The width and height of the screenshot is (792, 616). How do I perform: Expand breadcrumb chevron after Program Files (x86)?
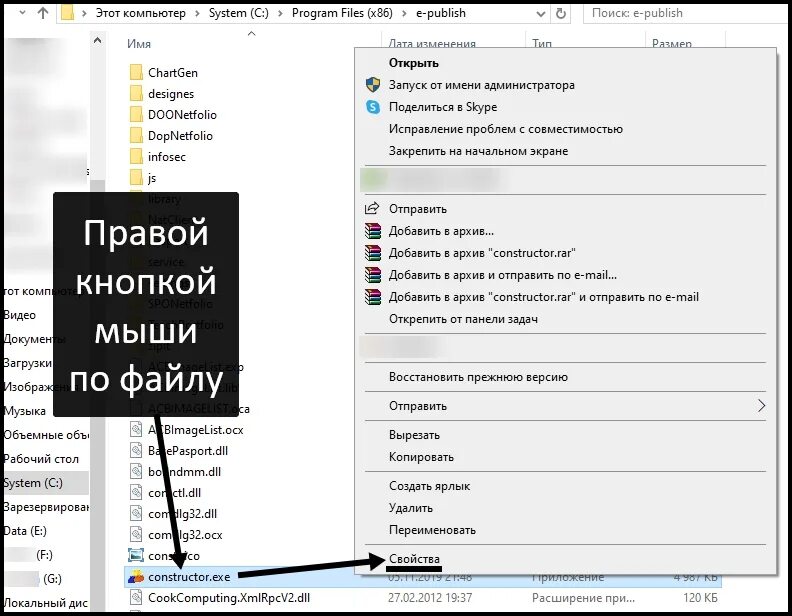coord(404,14)
